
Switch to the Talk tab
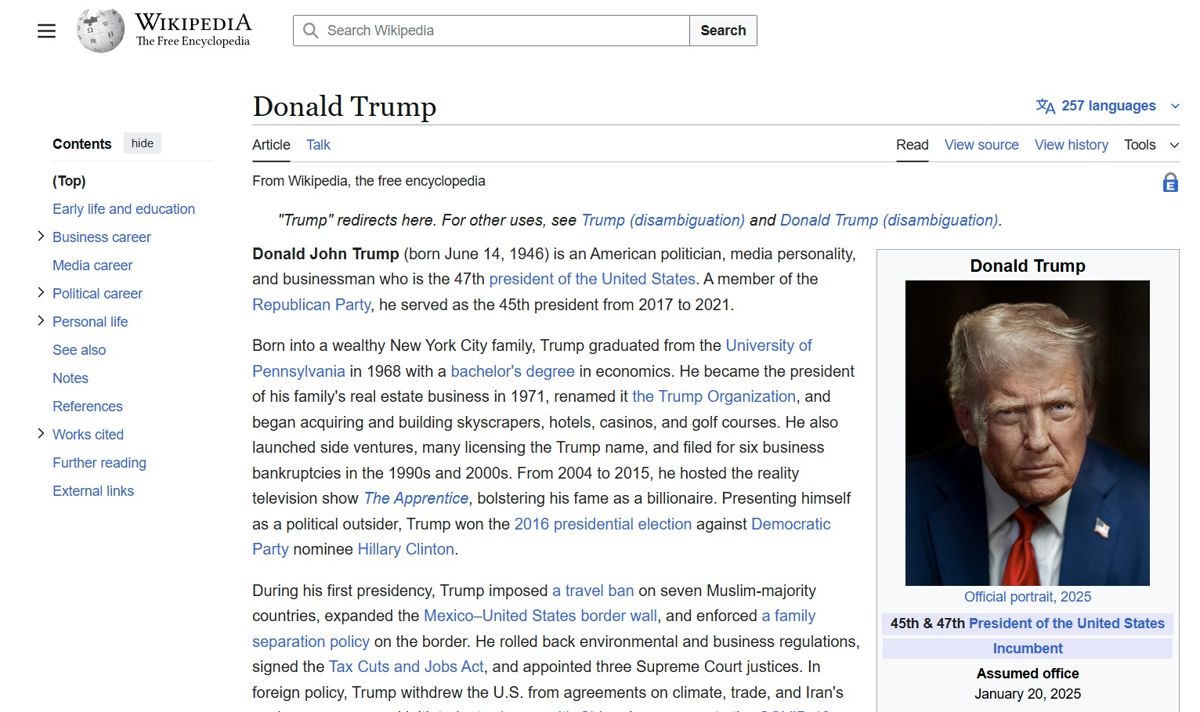pos(317,144)
